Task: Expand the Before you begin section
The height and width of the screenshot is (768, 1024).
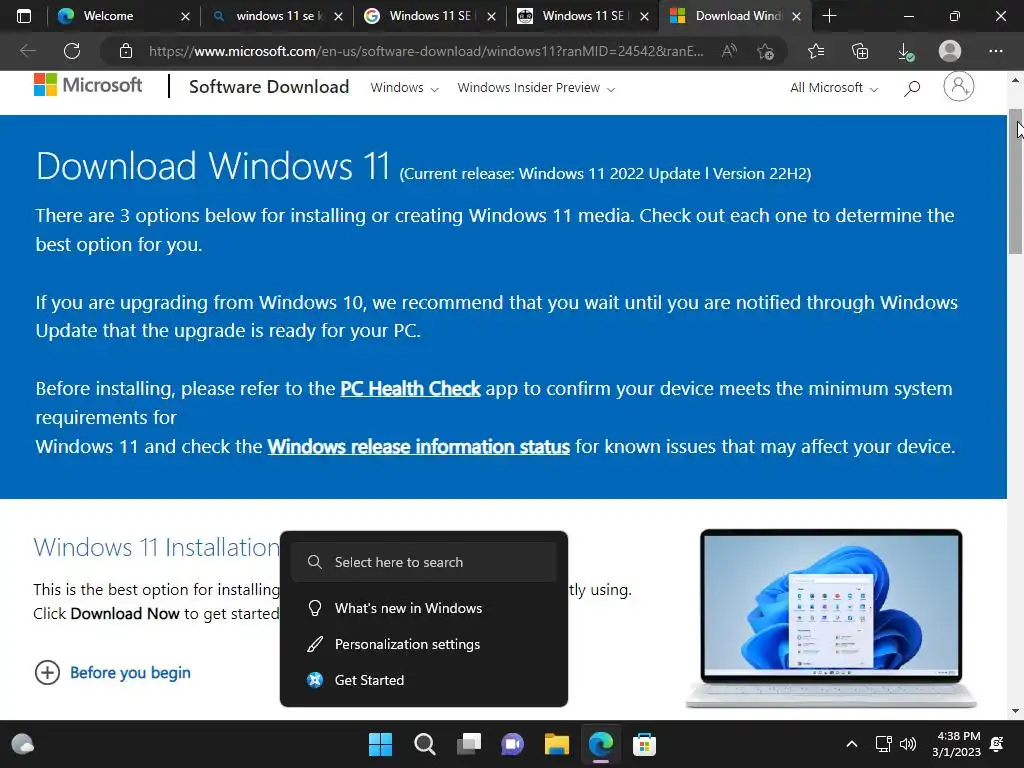Action: click(112, 672)
